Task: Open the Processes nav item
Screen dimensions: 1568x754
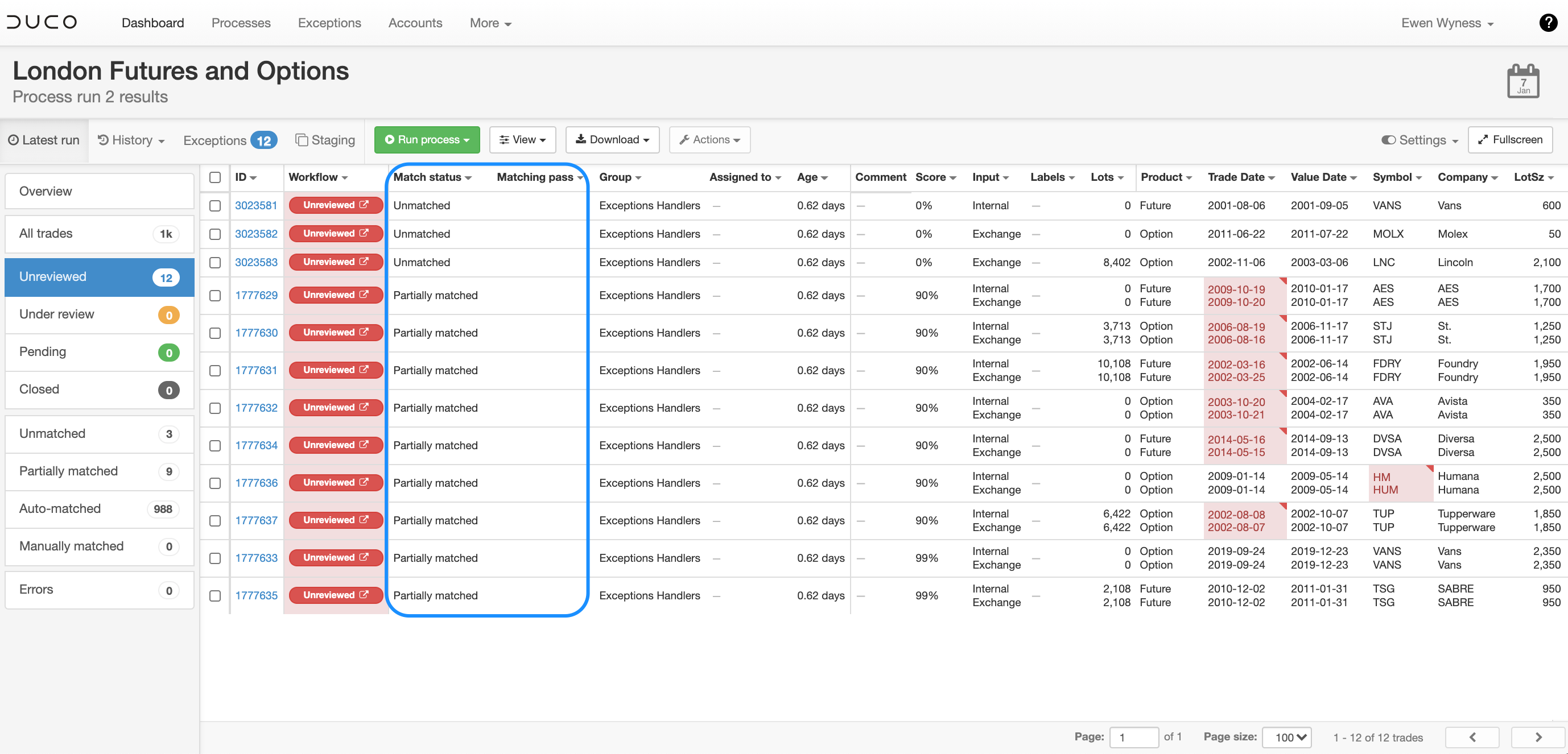Action: pyautogui.click(x=241, y=23)
